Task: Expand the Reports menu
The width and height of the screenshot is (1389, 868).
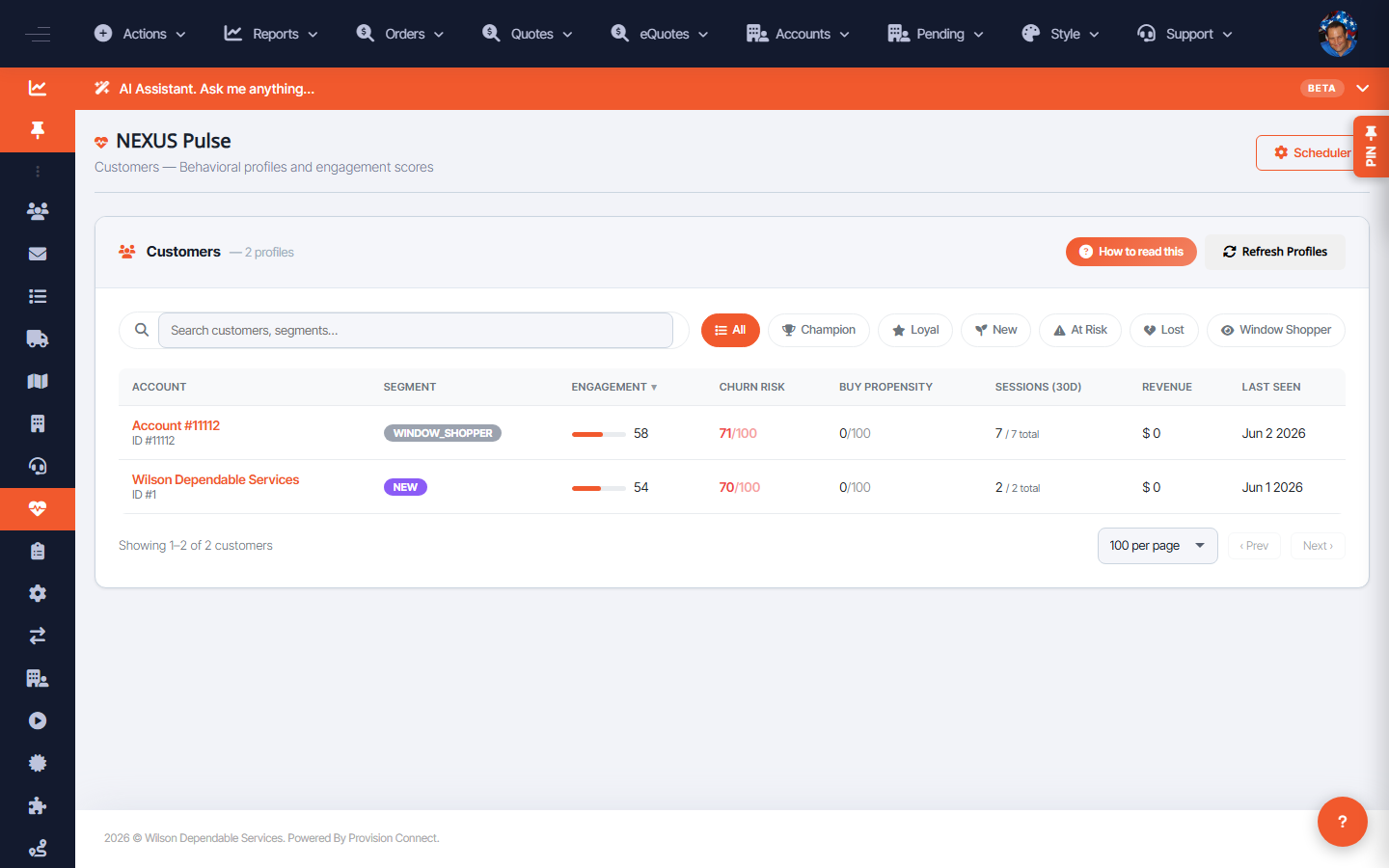Action: 271,34
